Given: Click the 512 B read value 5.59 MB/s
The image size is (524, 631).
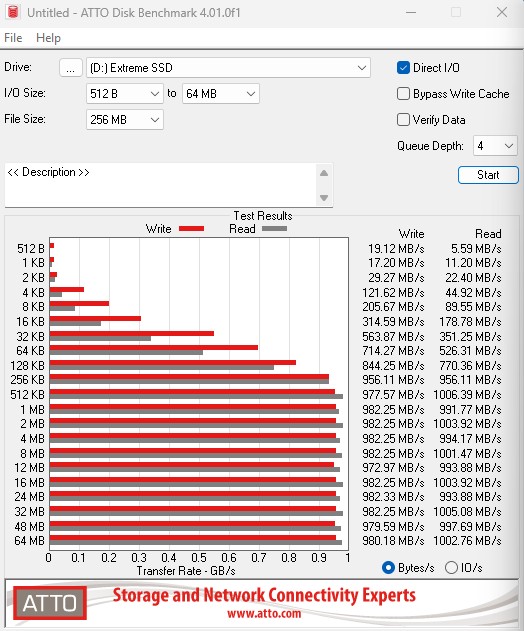Looking at the screenshot, I should pyautogui.click(x=476, y=249).
